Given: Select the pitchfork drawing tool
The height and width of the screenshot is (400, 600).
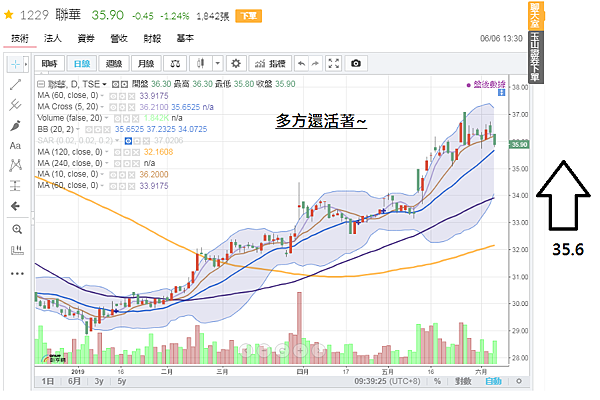Looking at the screenshot, I should 15,104.
